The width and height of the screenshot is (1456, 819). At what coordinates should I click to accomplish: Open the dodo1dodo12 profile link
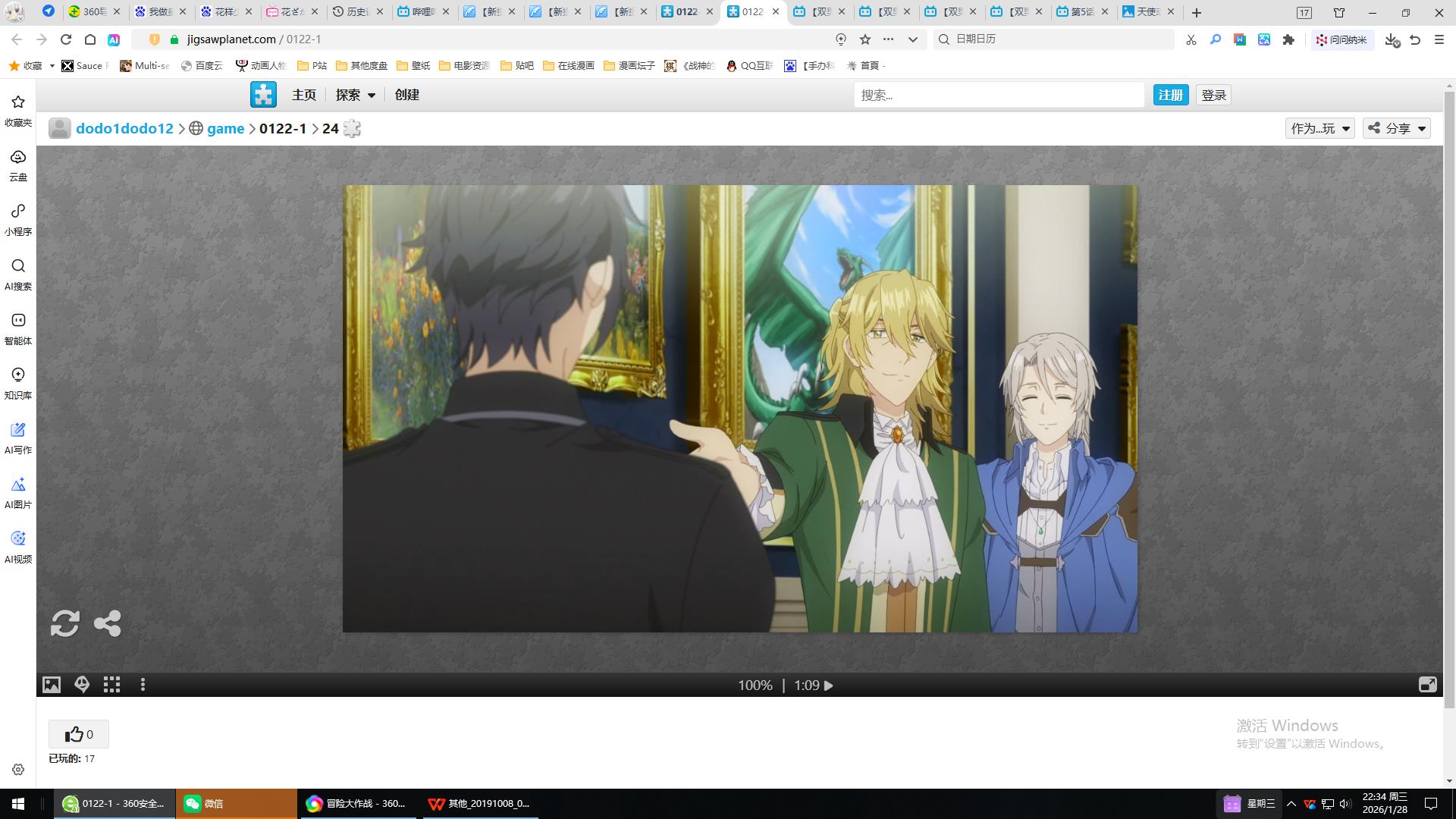(124, 128)
